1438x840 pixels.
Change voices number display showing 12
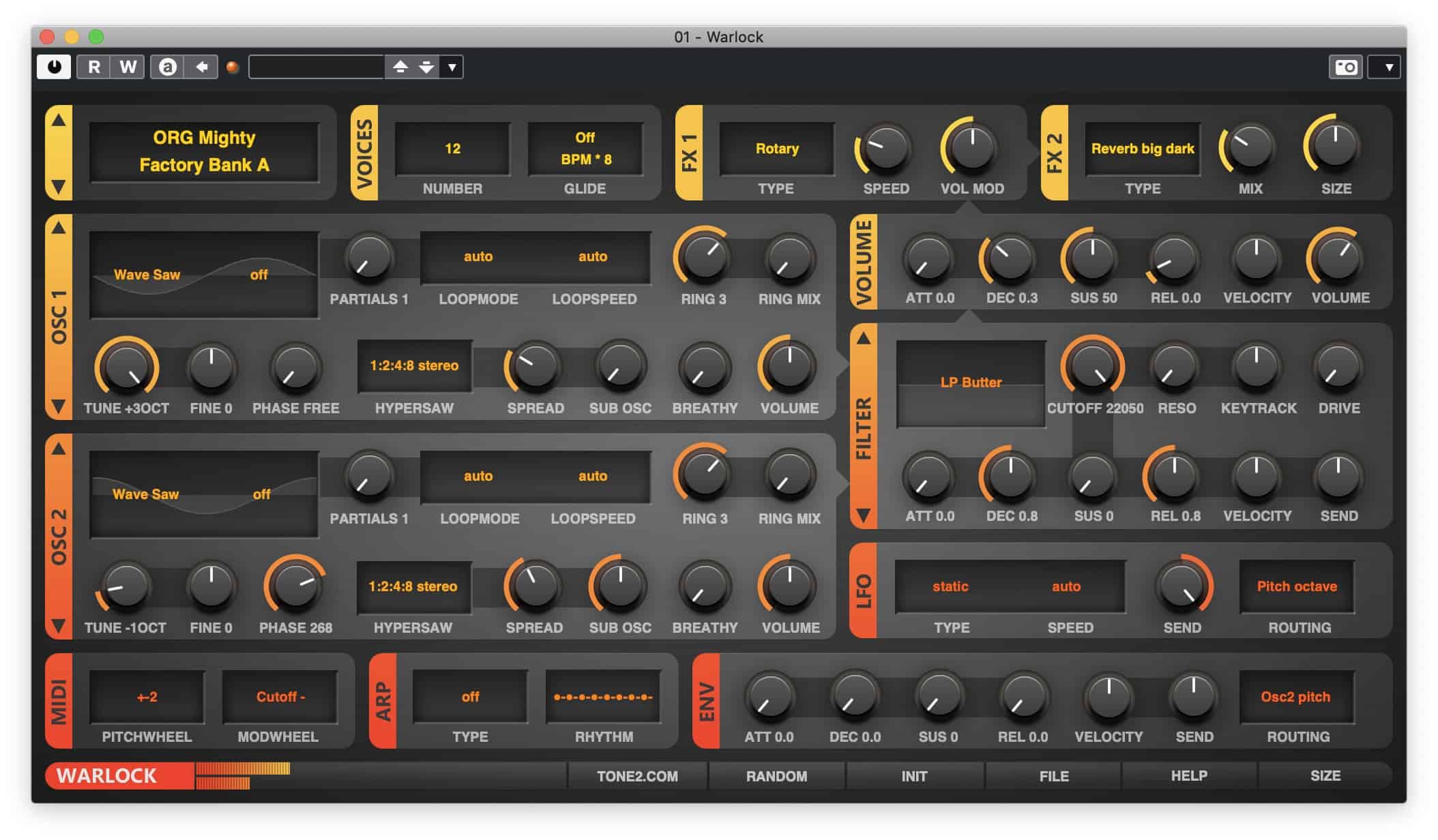[x=452, y=149]
